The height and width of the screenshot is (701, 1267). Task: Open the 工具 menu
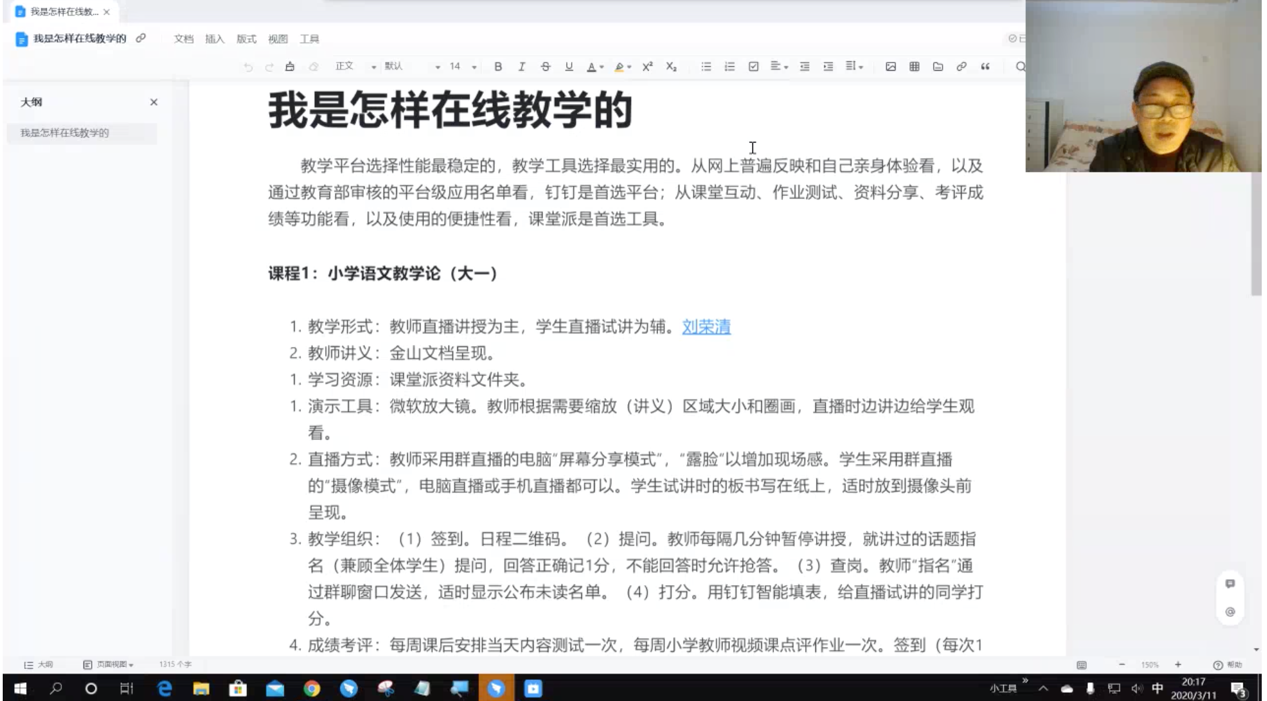click(309, 39)
